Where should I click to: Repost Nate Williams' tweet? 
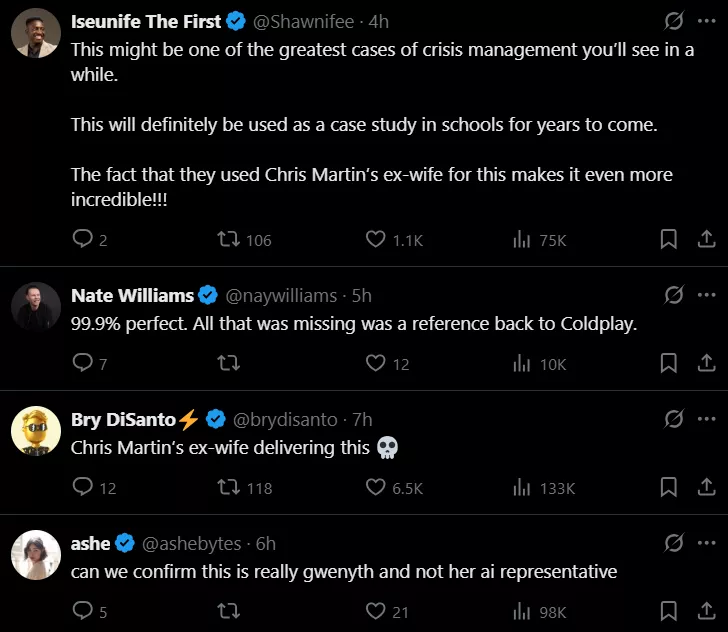click(x=228, y=364)
